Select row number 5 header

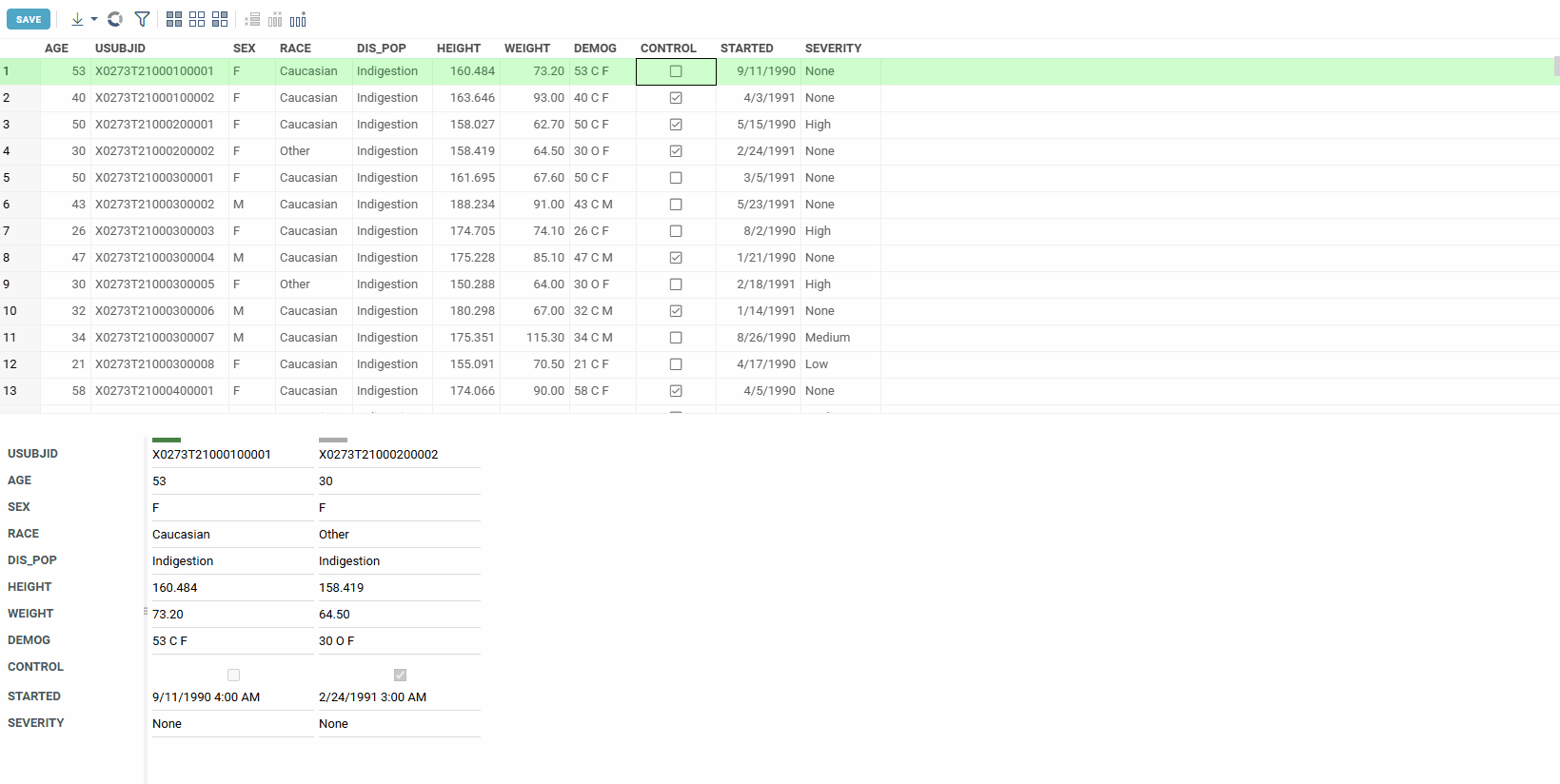(x=20, y=178)
